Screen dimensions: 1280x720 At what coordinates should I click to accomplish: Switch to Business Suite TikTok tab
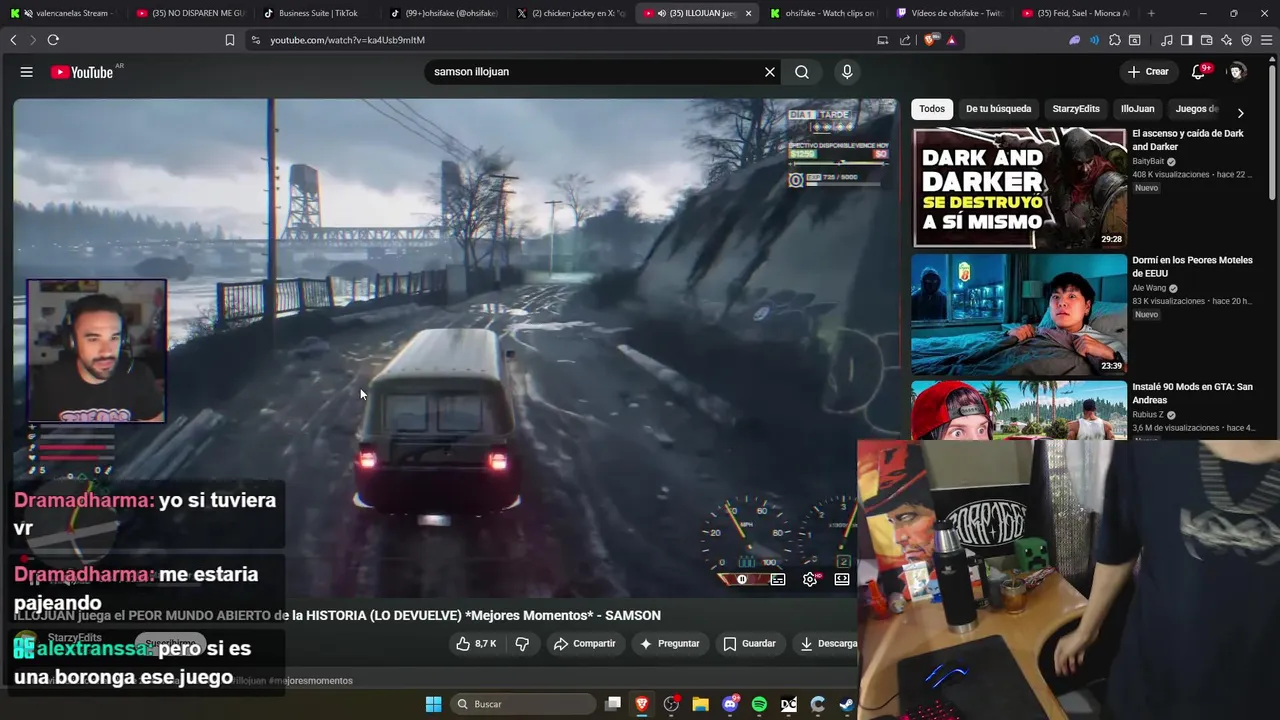(316, 13)
